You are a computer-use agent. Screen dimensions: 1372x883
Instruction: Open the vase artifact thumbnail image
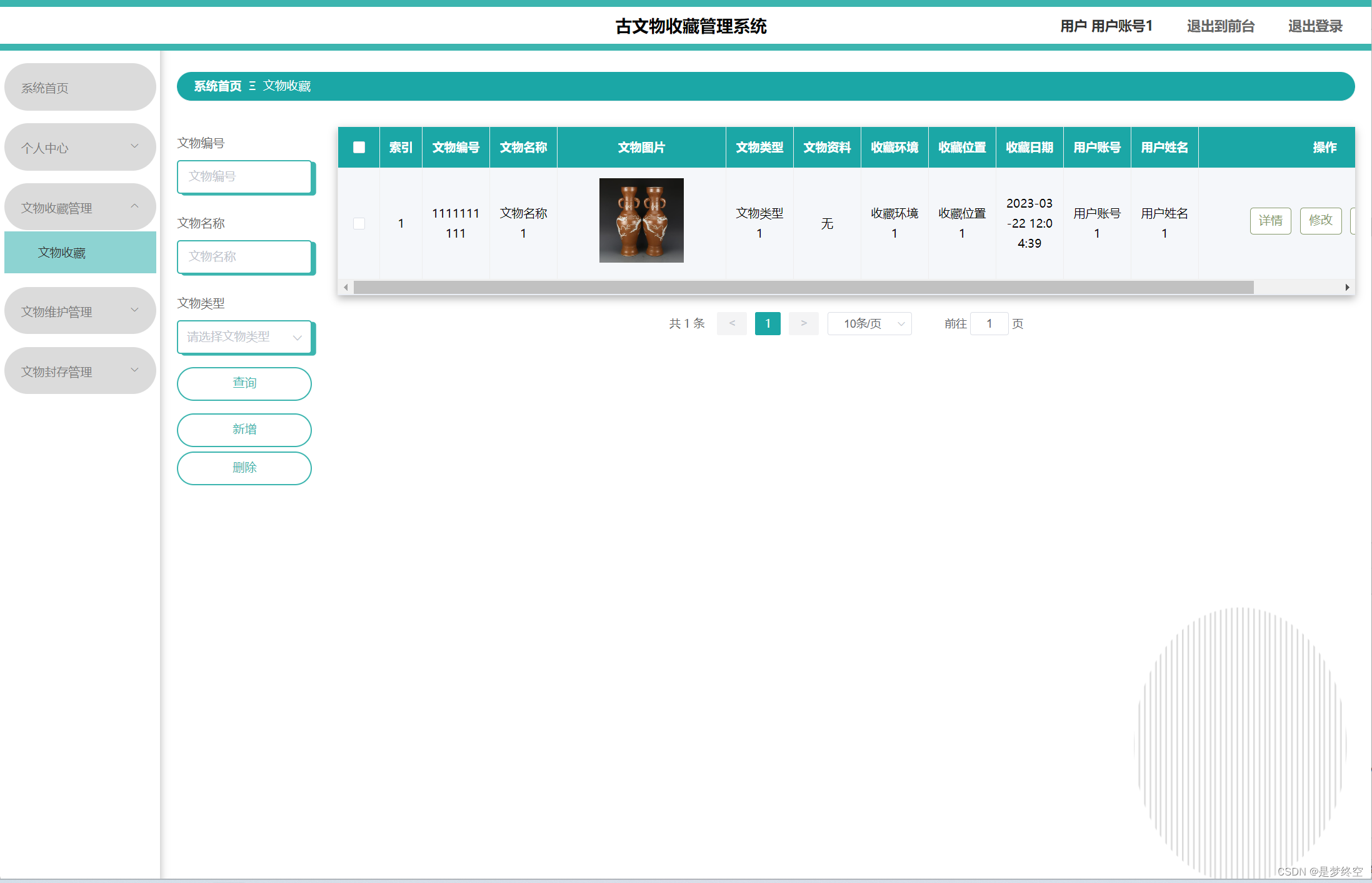click(x=641, y=220)
